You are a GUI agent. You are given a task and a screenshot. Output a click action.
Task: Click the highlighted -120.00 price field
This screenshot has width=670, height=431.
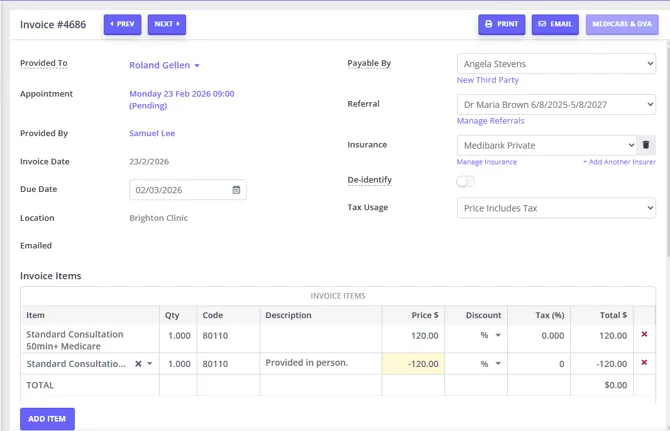click(x=413, y=364)
